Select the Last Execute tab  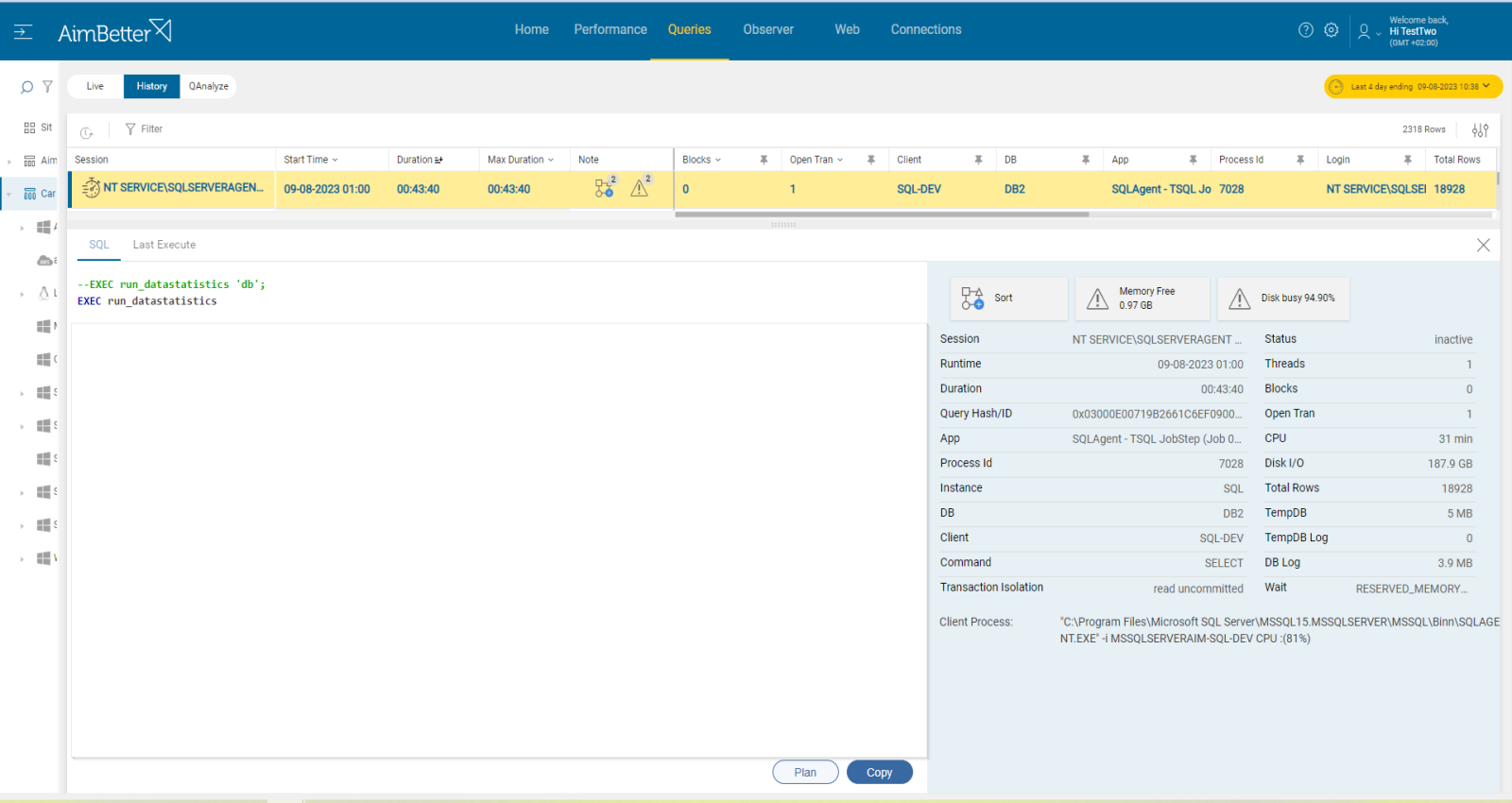coord(164,245)
